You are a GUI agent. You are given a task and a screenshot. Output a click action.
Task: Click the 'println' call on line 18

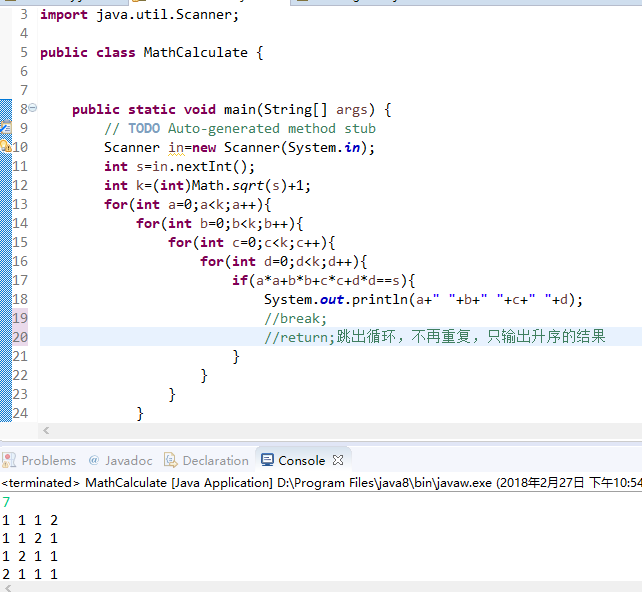click(x=380, y=300)
